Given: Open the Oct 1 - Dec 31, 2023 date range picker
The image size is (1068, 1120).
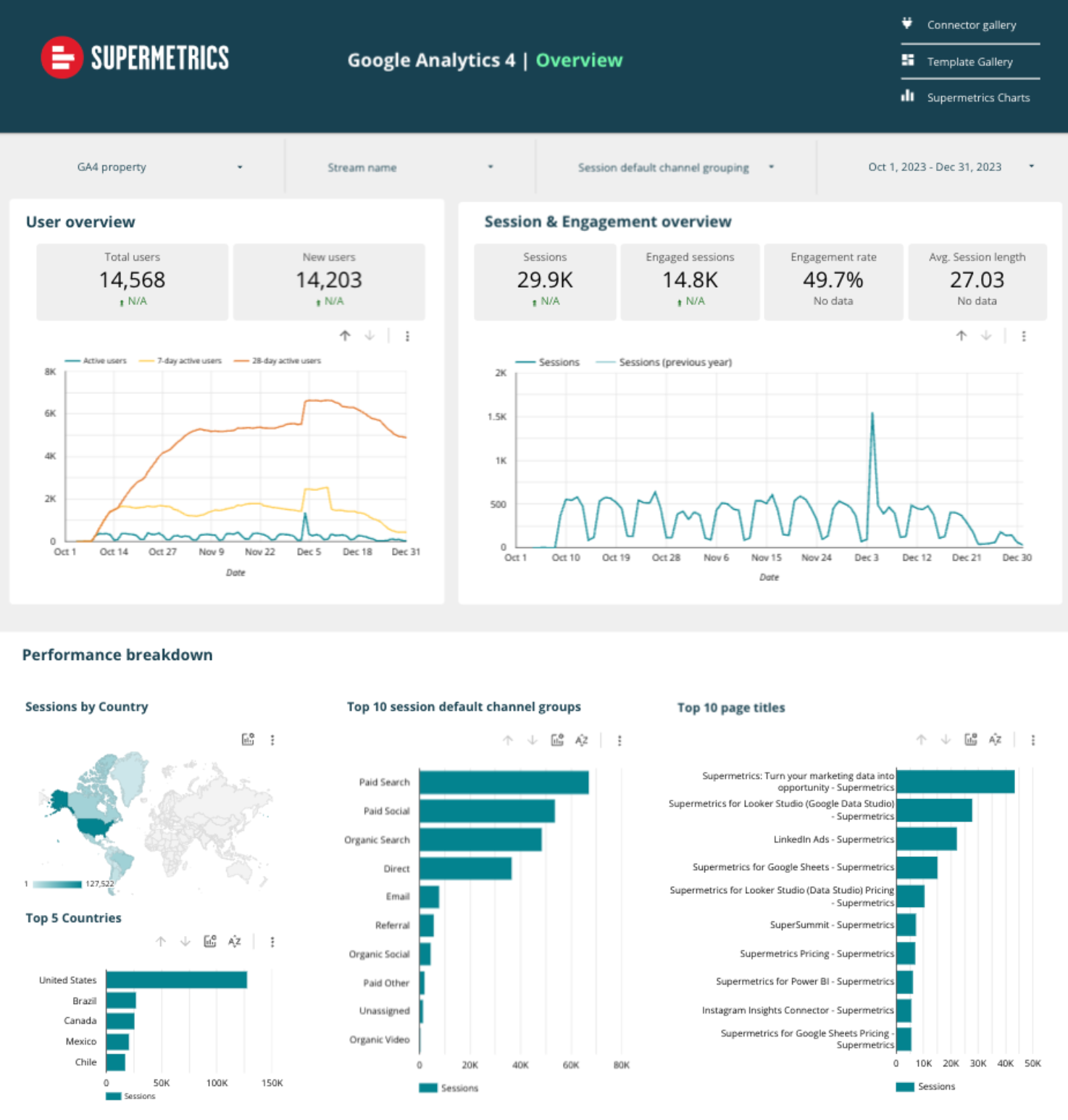Looking at the screenshot, I should (950, 167).
